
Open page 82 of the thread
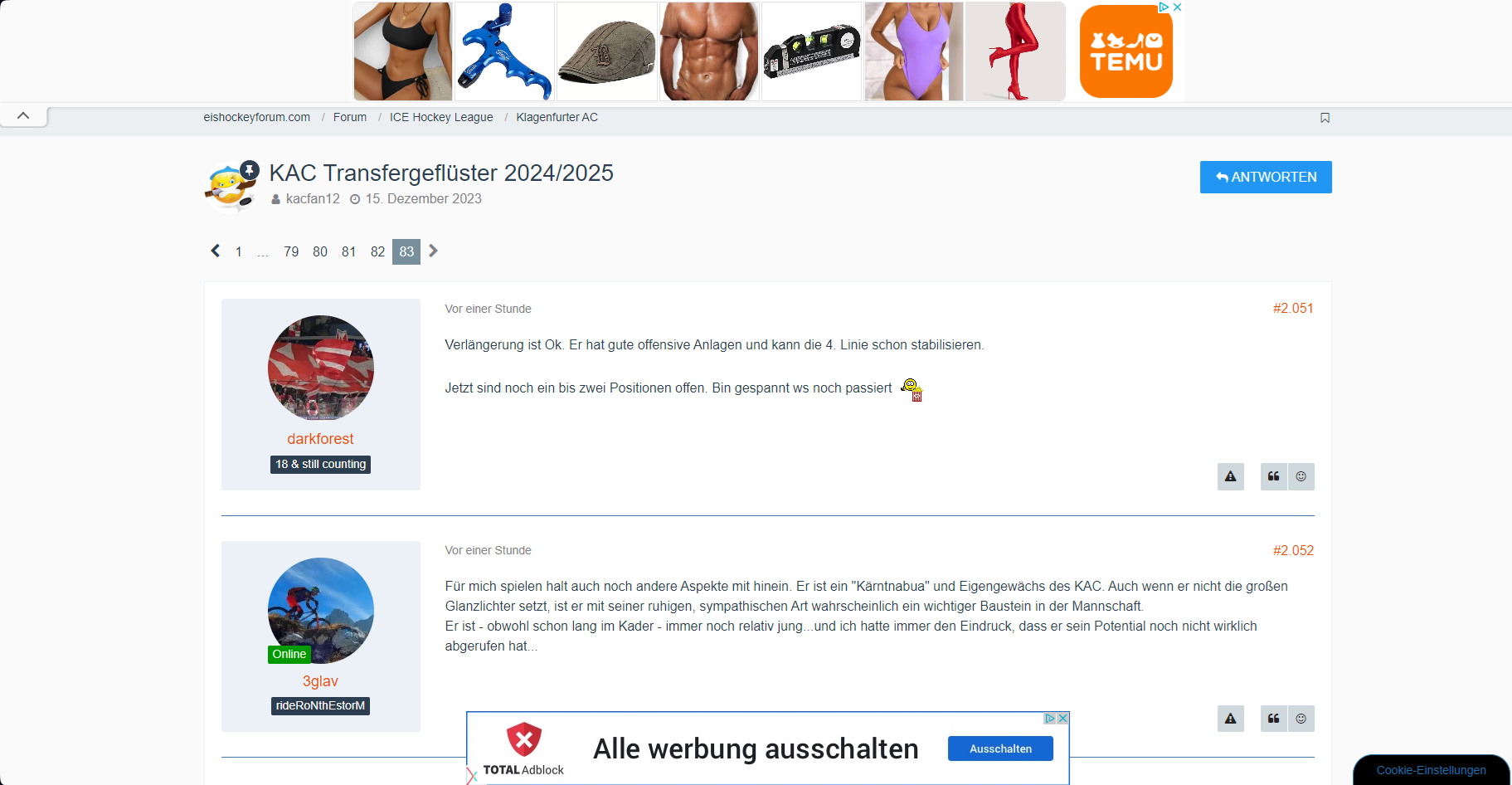(377, 251)
